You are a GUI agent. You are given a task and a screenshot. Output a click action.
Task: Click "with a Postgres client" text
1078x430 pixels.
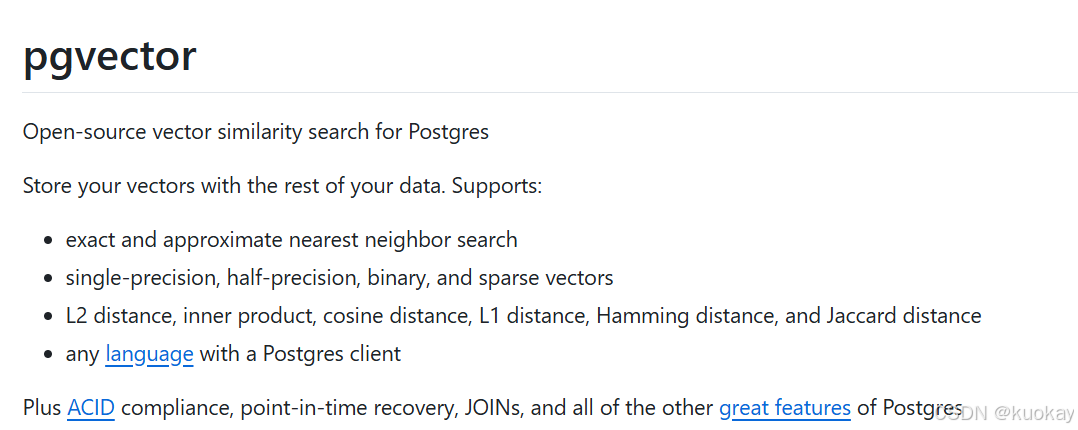click(x=300, y=354)
